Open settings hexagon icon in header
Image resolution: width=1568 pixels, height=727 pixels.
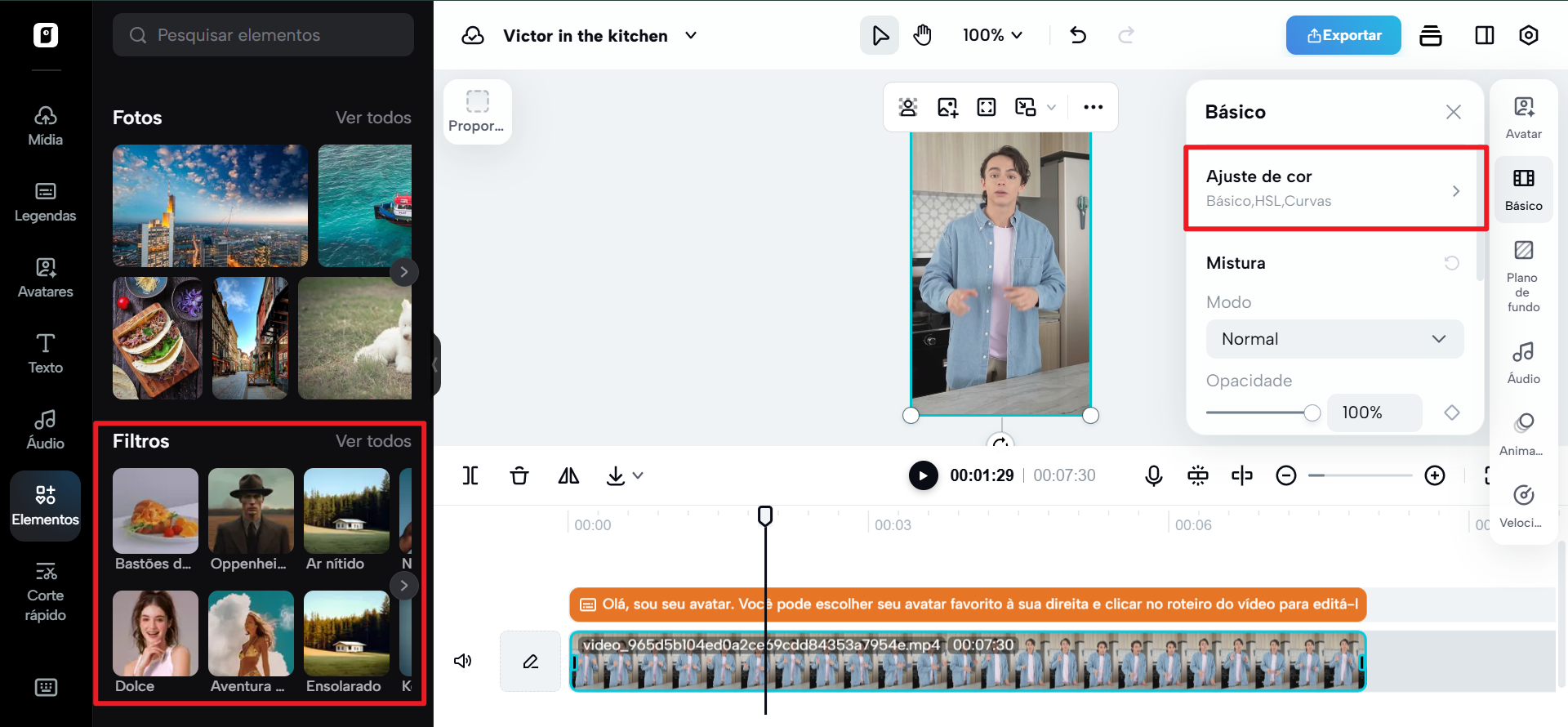click(x=1529, y=35)
